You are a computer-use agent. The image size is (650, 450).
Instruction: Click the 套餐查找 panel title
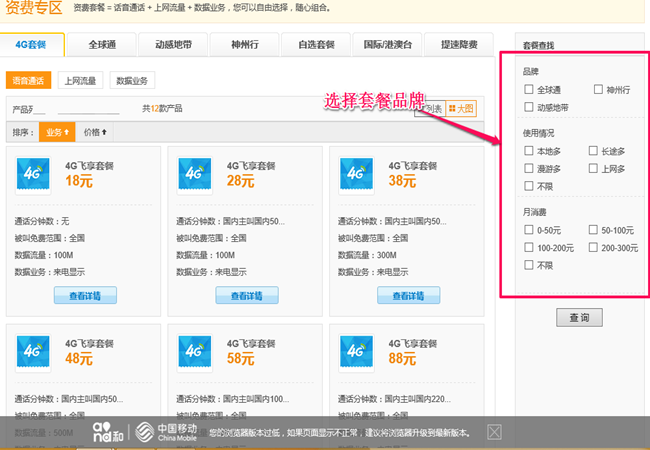[538, 45]
